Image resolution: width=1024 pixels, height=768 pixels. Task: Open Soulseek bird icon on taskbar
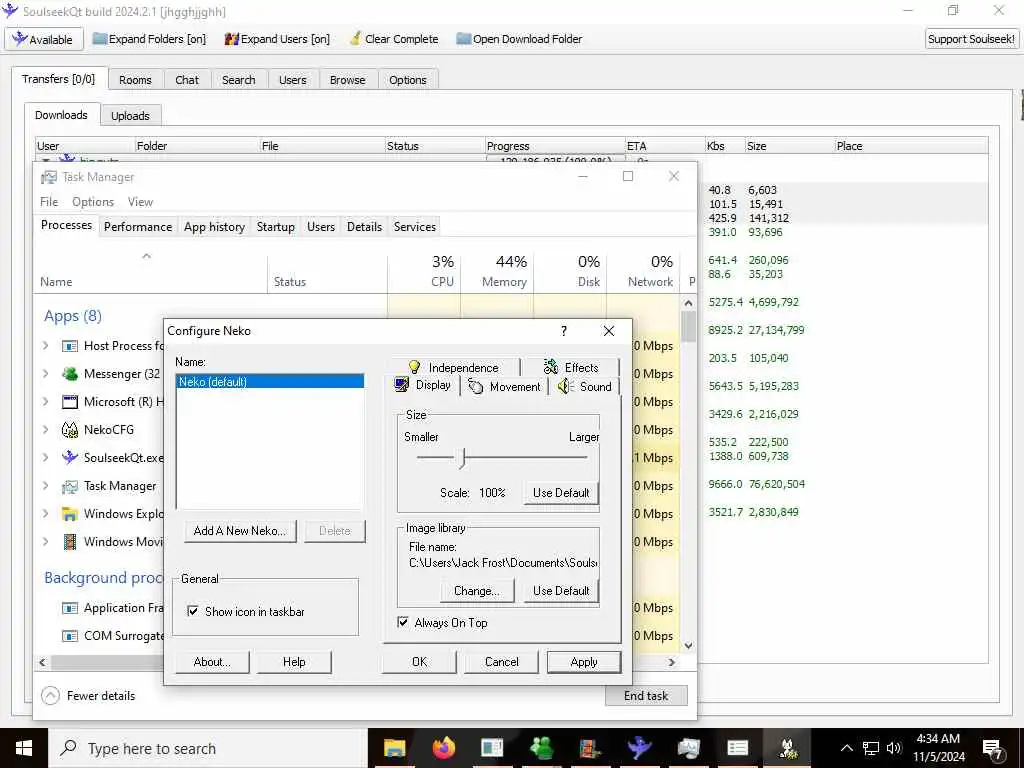[639, 748]
